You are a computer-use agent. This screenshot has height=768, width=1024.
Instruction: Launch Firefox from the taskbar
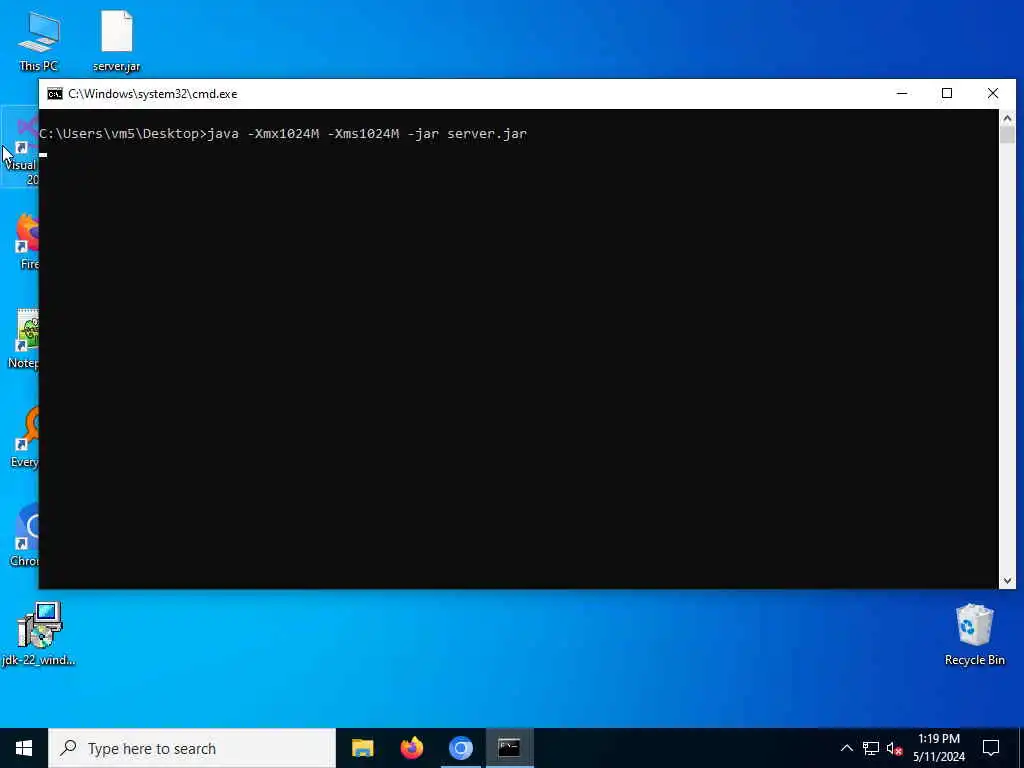[411, 748]
